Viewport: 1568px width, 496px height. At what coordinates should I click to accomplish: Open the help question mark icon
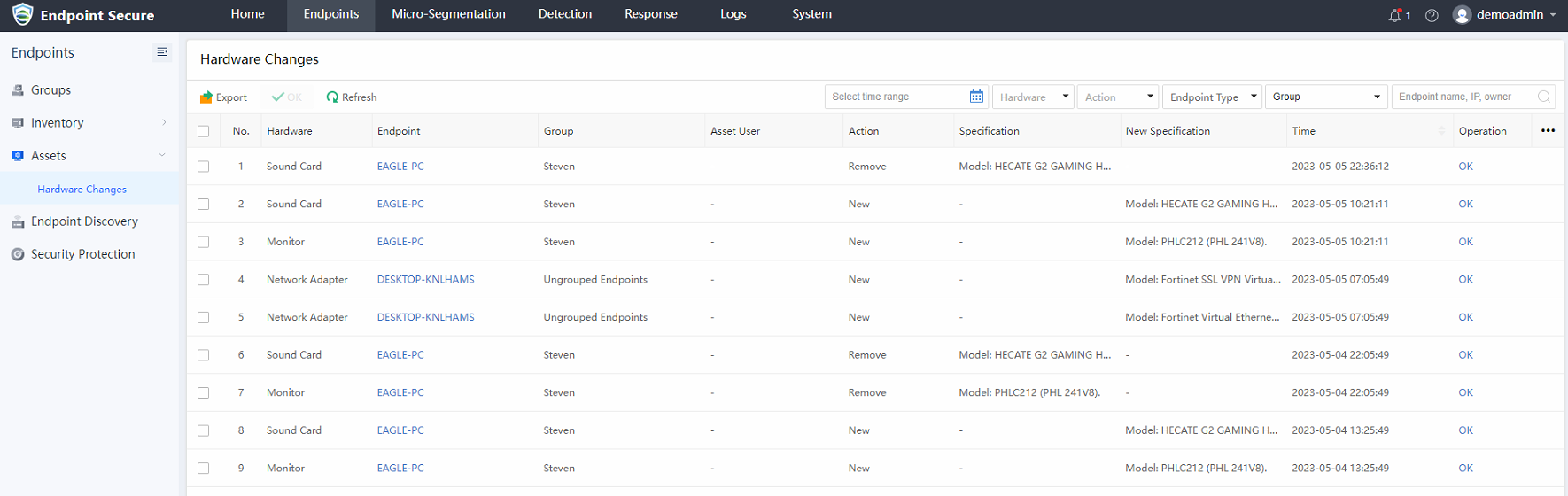pyautogui.click(x=1432, y=15)
